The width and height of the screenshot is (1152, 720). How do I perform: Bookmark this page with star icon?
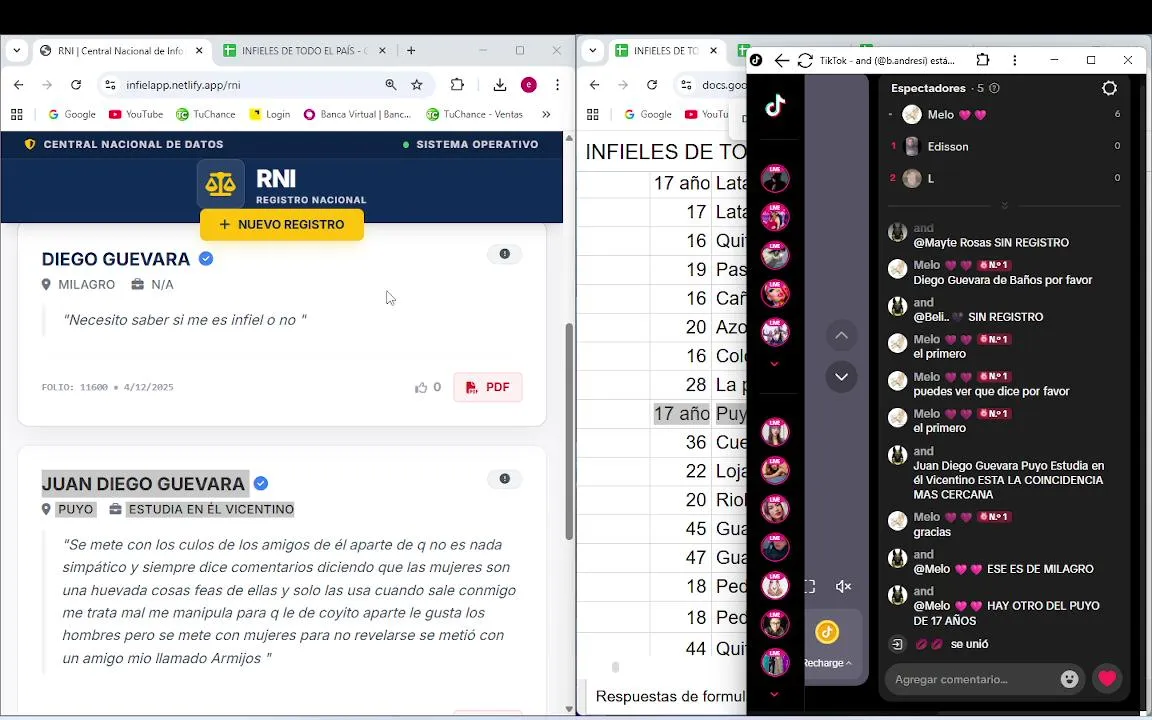(x=417, y=85)
